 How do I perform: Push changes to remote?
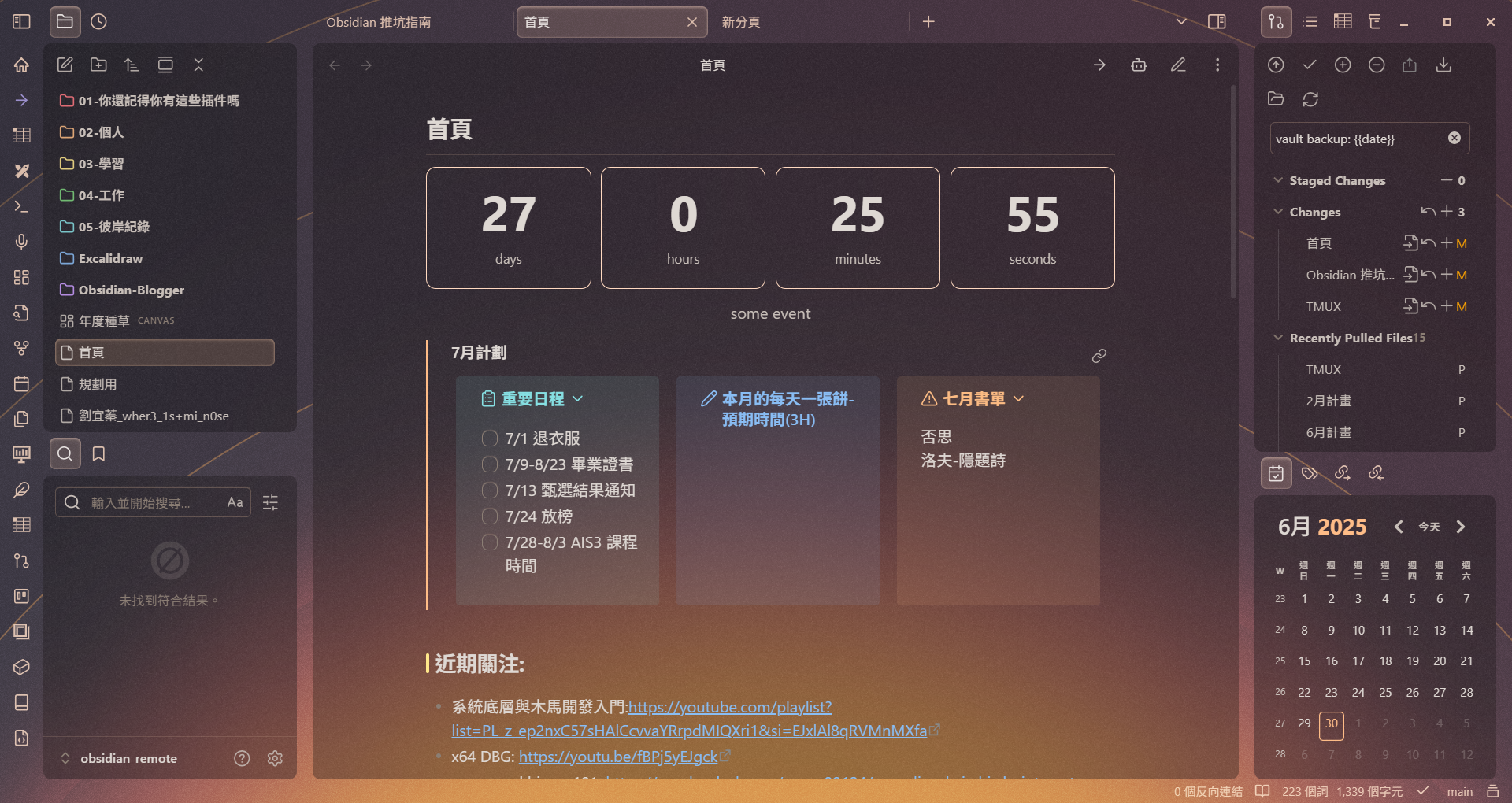1410,65
